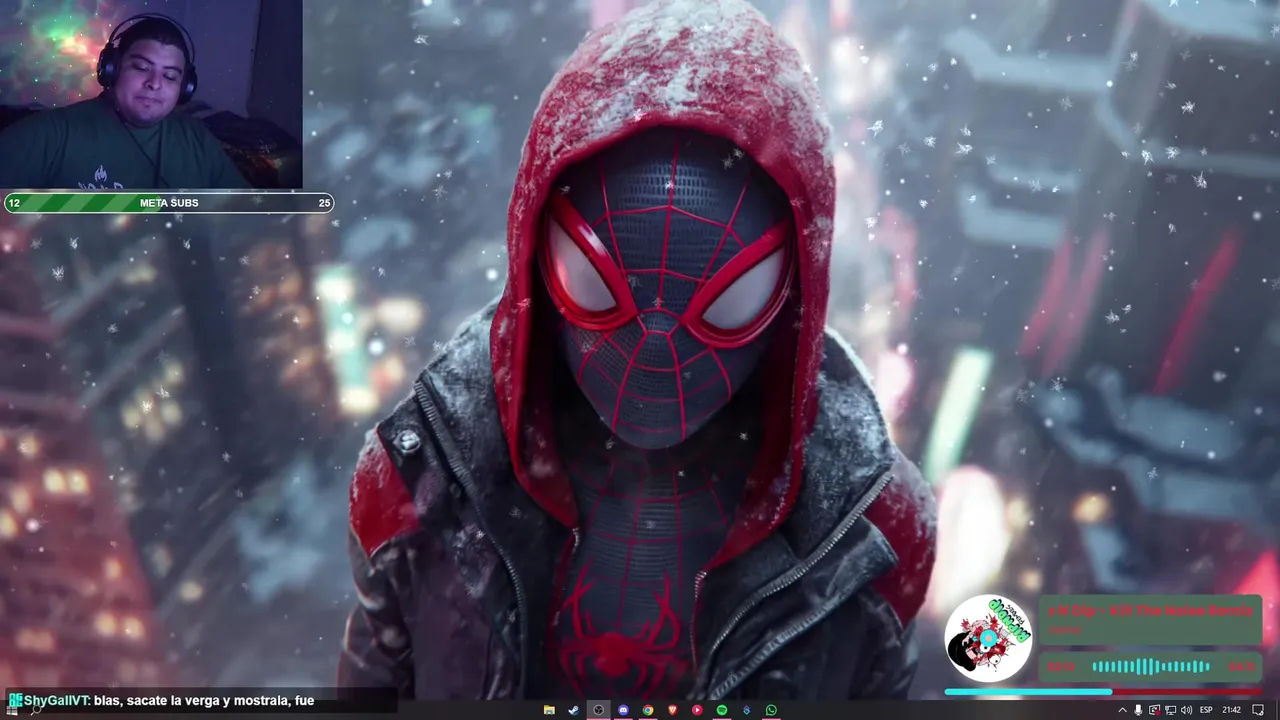1280x720 pixels.
Task: Click the audio waveform visualizer in song widget
Action: click(x=1150, y=666)
